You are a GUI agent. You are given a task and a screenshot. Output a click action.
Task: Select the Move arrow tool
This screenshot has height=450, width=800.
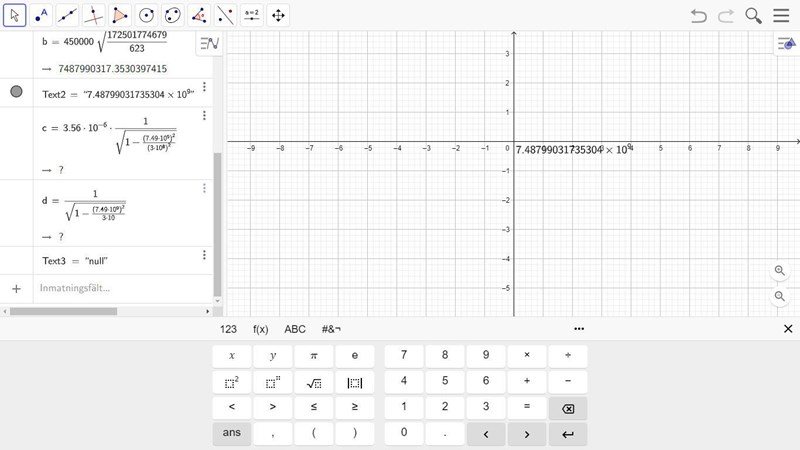tap(15, 15)
